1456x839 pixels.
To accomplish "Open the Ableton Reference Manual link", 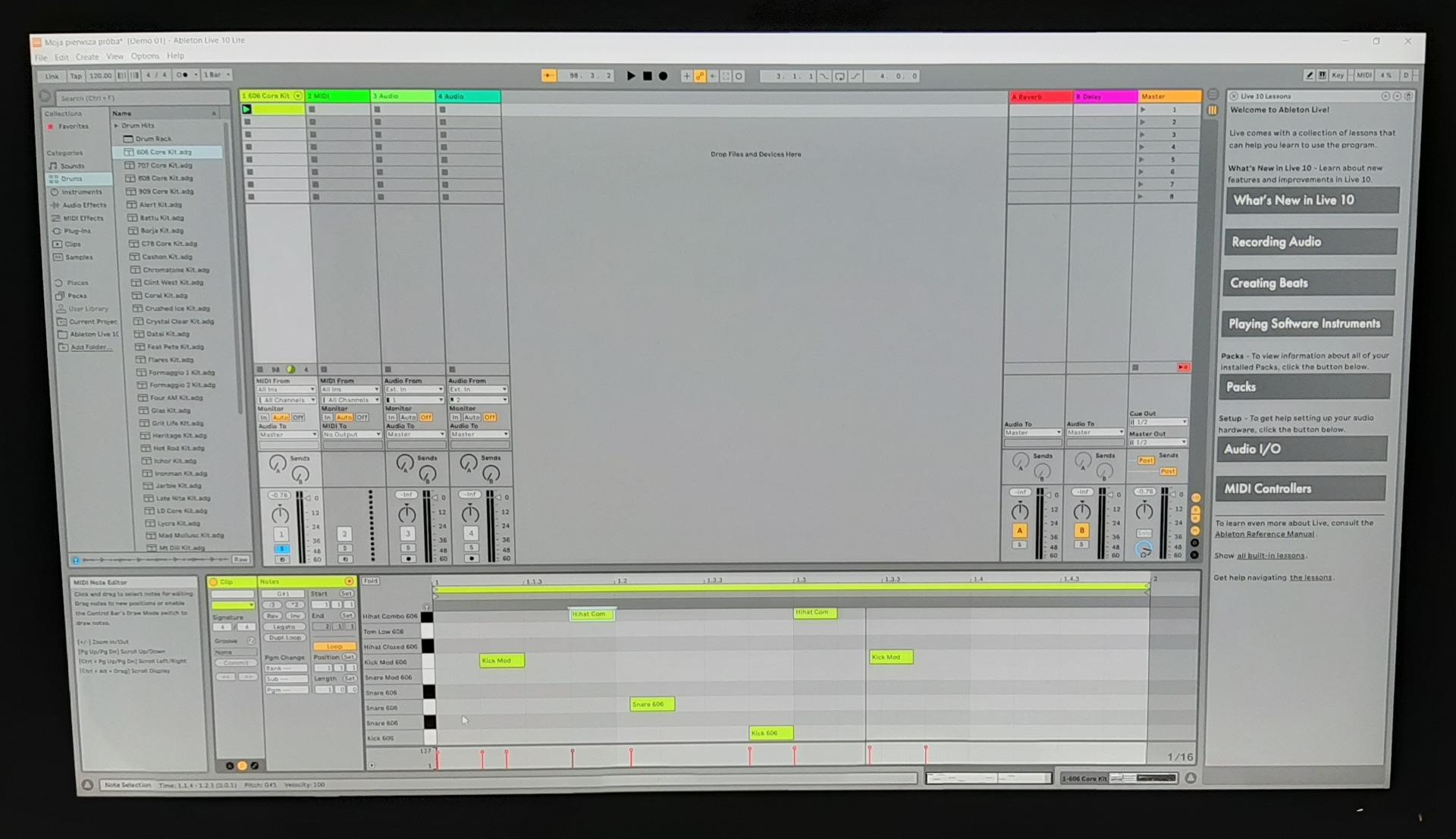I will point(1264,534).
